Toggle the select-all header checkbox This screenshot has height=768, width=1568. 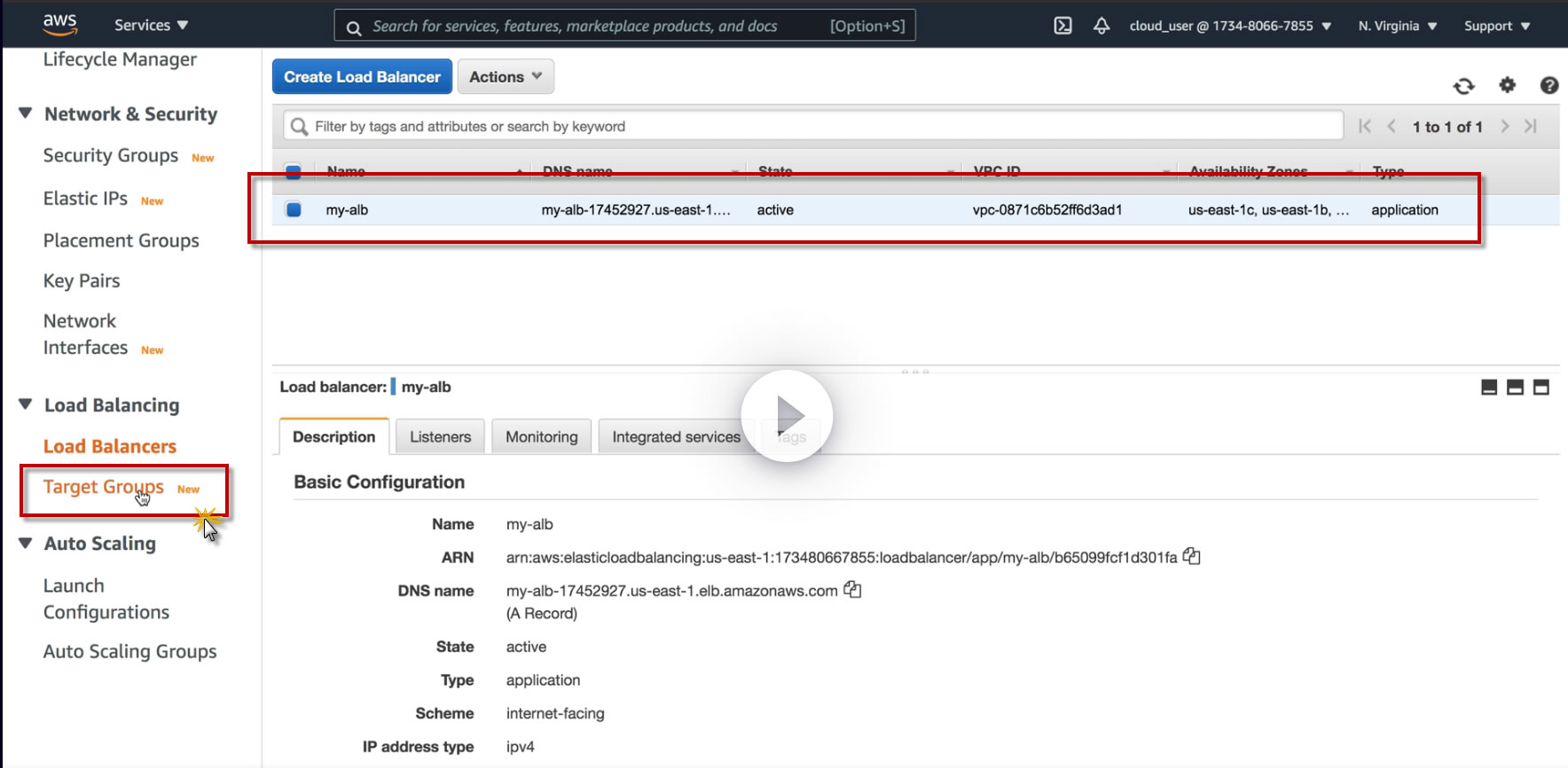click(x=294, y=171)
